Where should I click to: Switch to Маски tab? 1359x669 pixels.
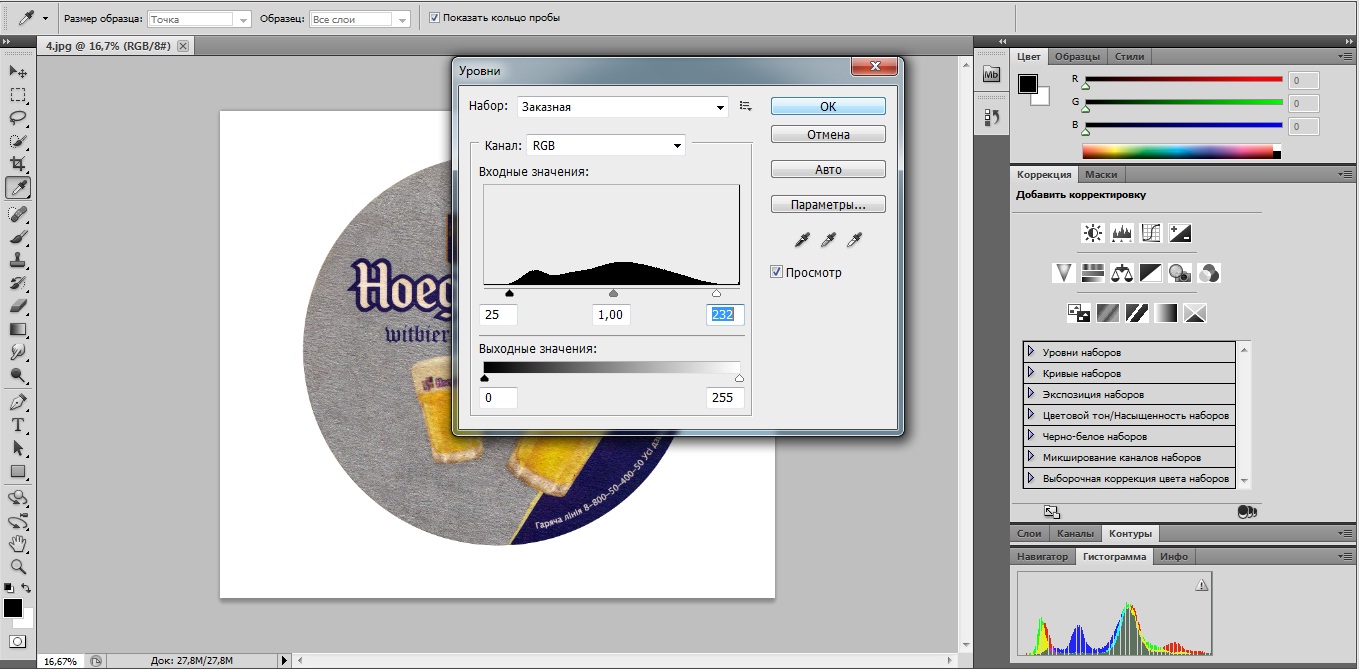(1101, 174)
